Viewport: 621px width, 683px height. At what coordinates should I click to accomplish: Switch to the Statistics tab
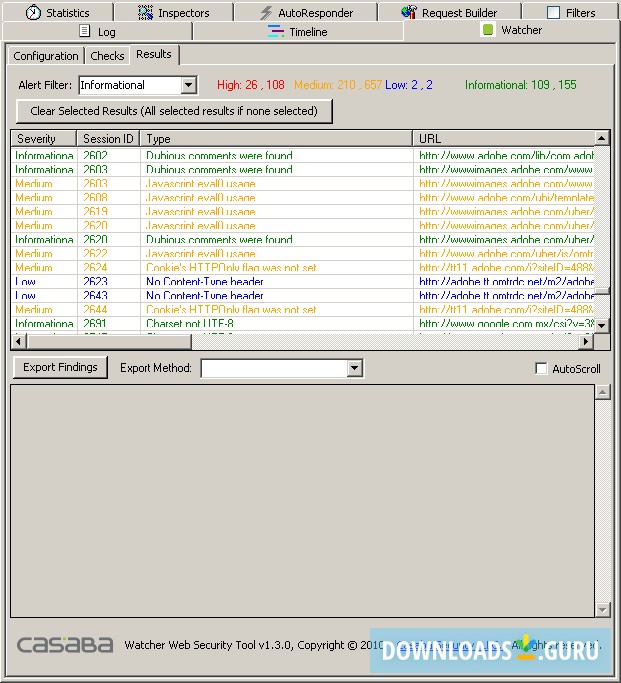[x=57, y=13]
